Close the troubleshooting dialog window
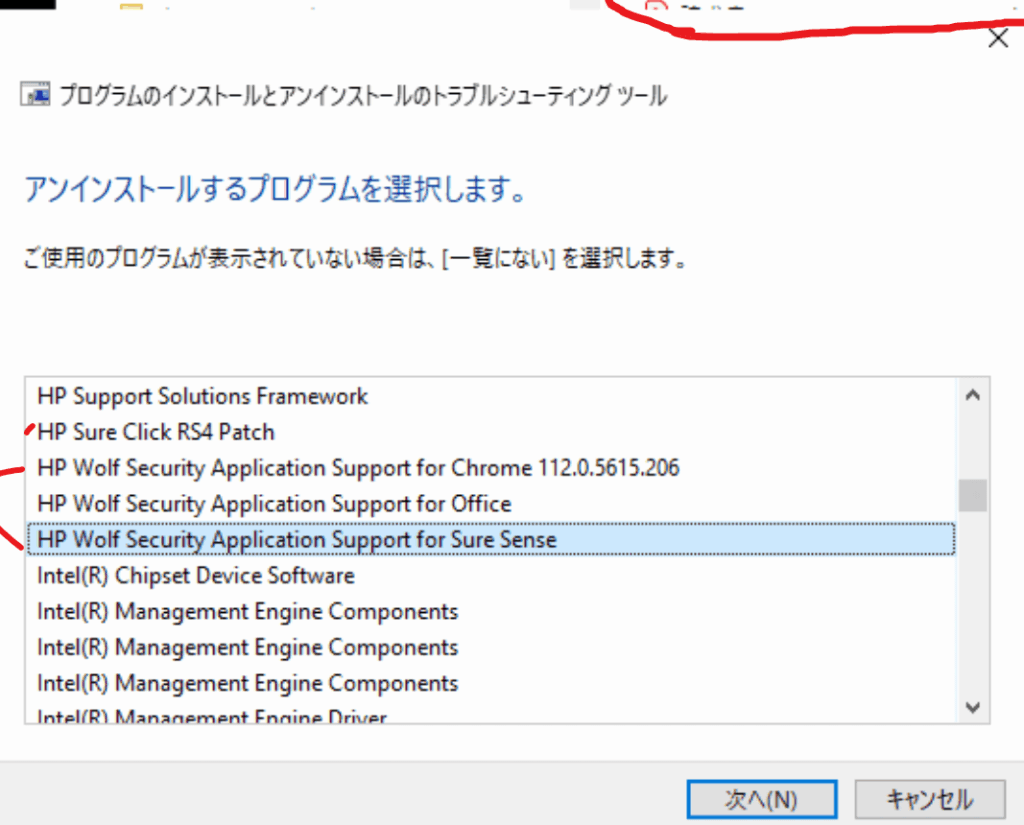This screenshot has height=825, width=1024. [997, 39]
